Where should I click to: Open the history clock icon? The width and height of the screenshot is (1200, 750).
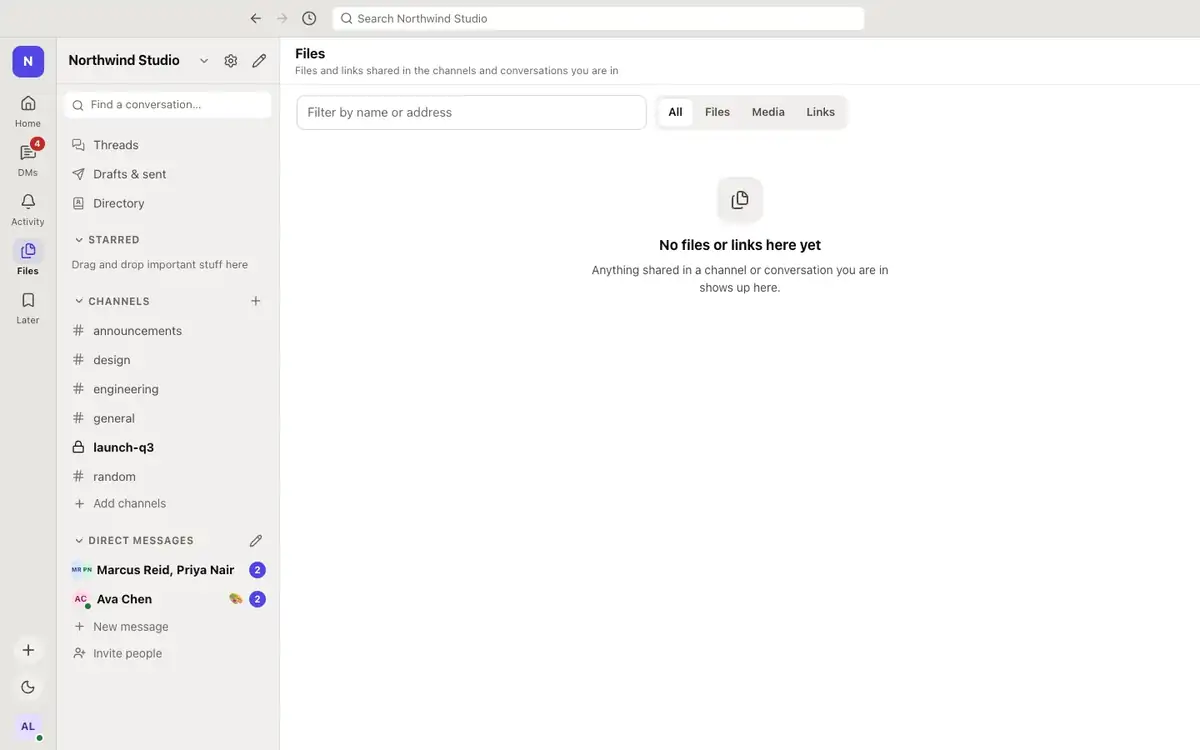click(309, 18)
